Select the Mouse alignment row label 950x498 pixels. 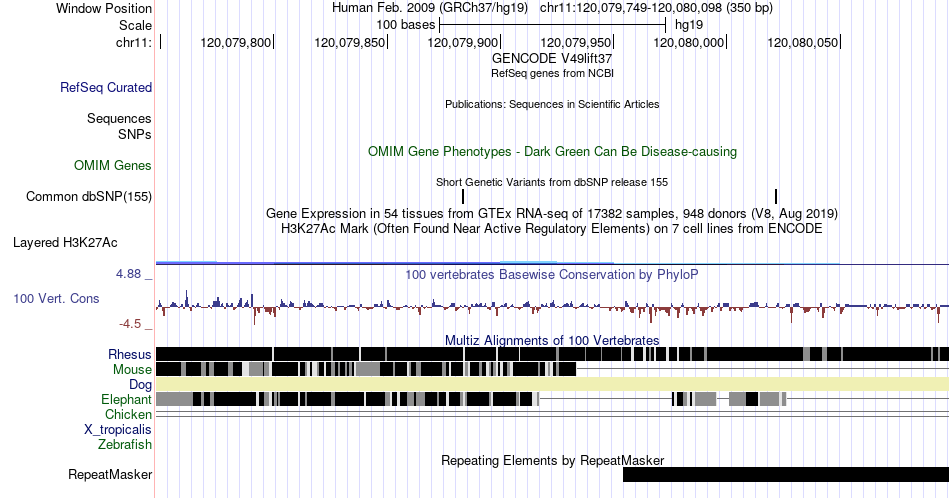tap(132, 369)
